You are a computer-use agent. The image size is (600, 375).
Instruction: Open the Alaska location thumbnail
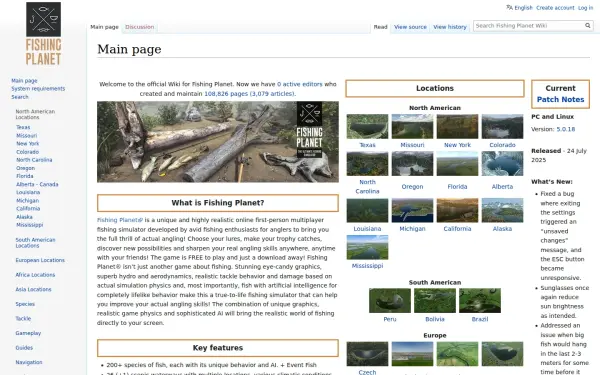pyautogui.click(x=502, y=210)
